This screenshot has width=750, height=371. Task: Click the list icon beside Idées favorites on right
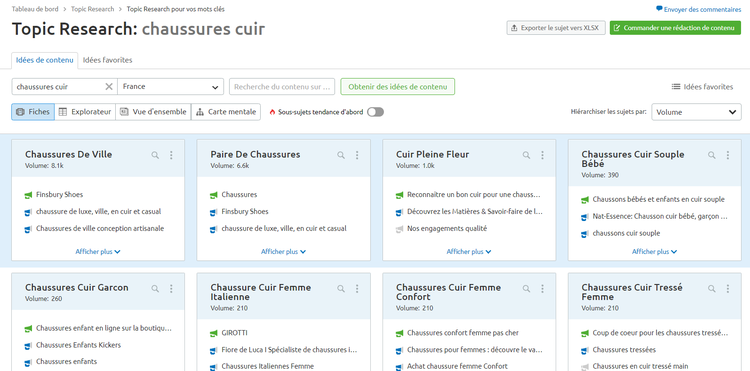pos(676,87)
